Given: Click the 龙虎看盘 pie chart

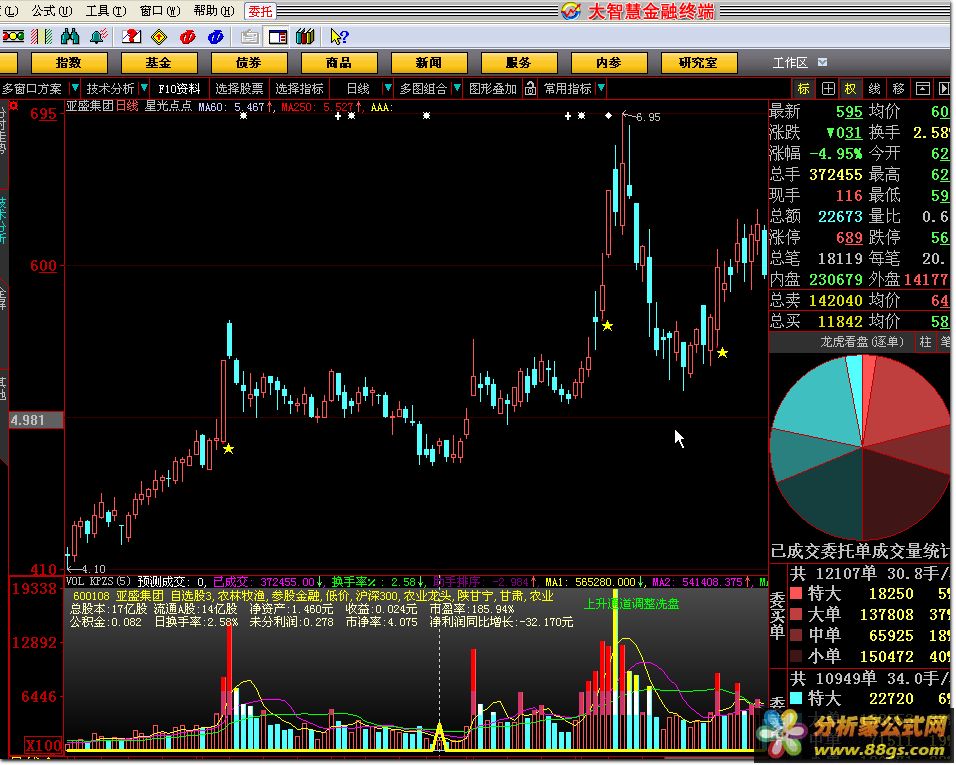Looking at the screenshot, I should (x=861, y=448).
